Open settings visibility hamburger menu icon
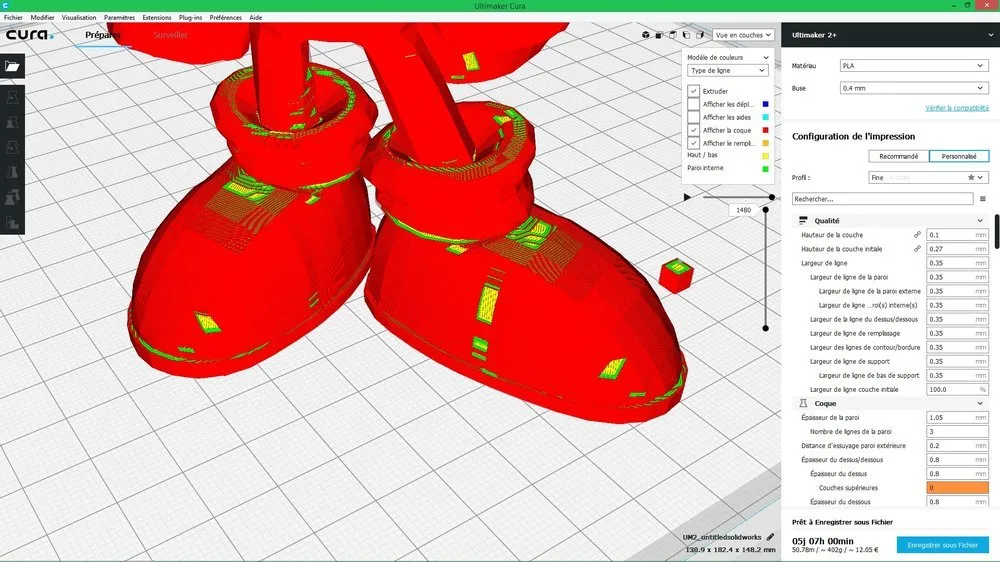Screen dimensions: 1000x562 coord(983,199)
